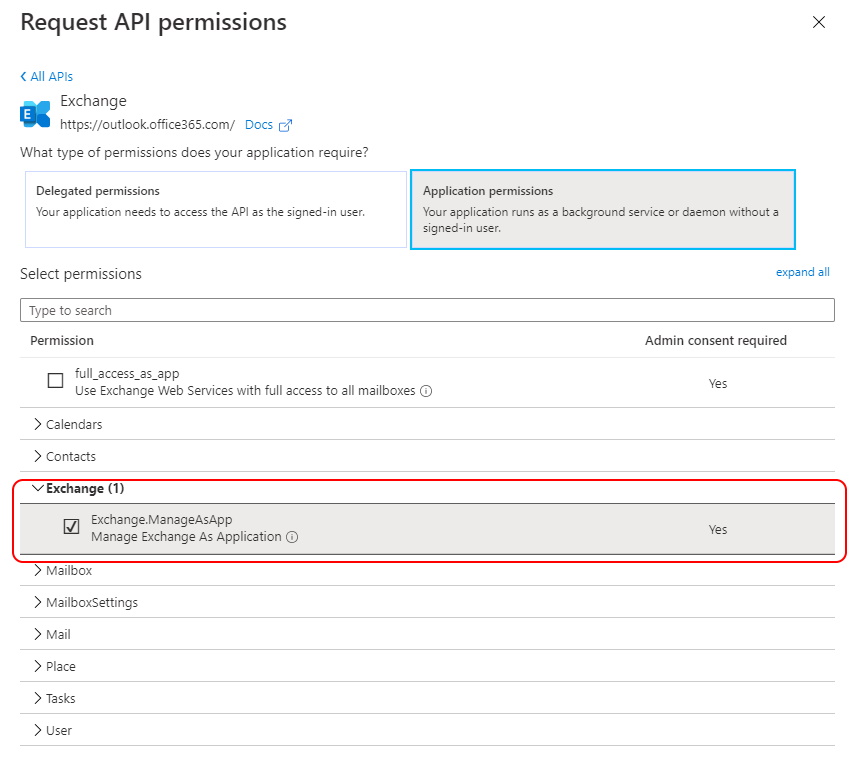Open the Exchange Docs link
This screenshot has width=855, height=769.
click(258, 125)
